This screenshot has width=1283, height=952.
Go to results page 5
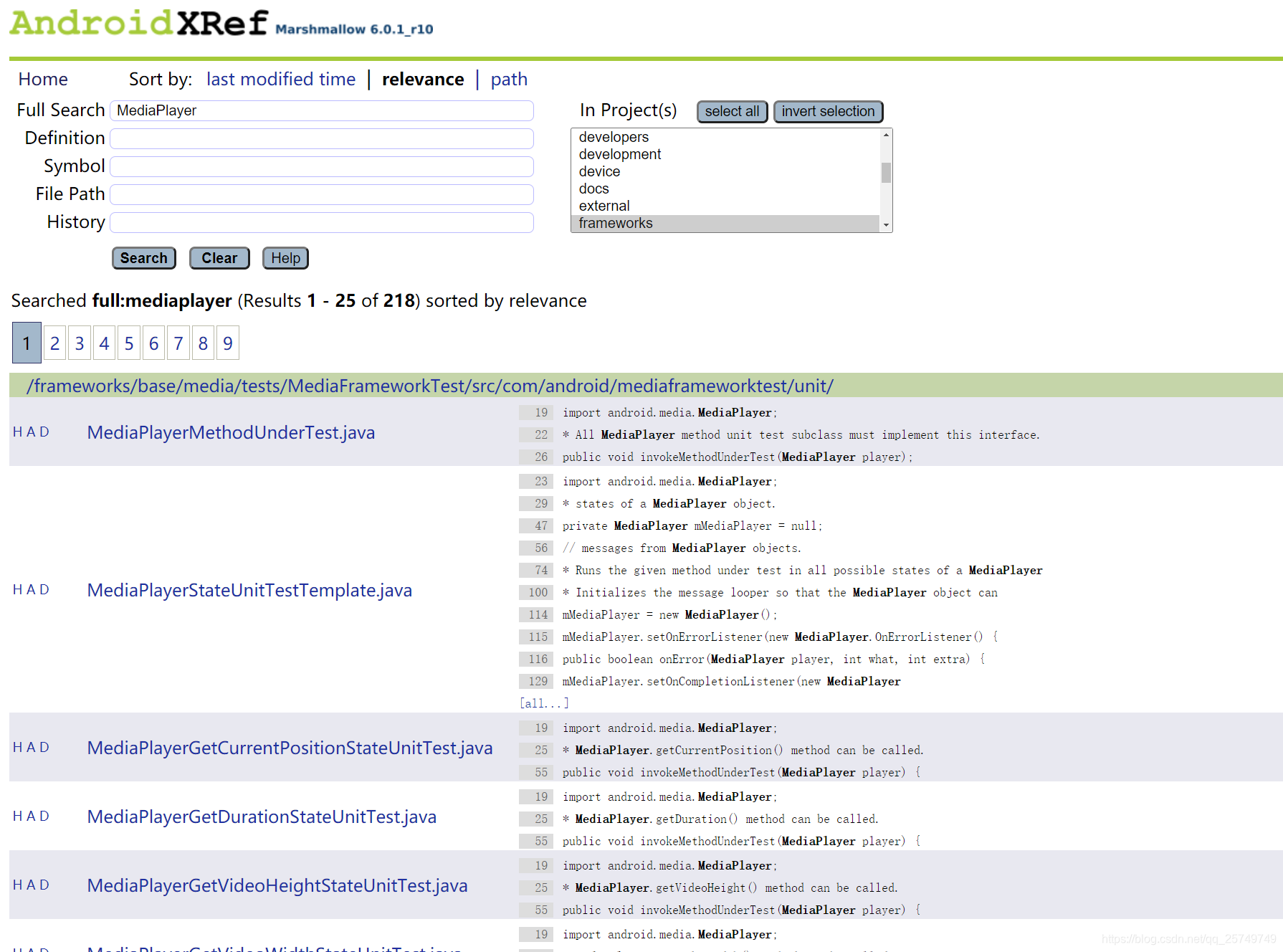(129, 343)
